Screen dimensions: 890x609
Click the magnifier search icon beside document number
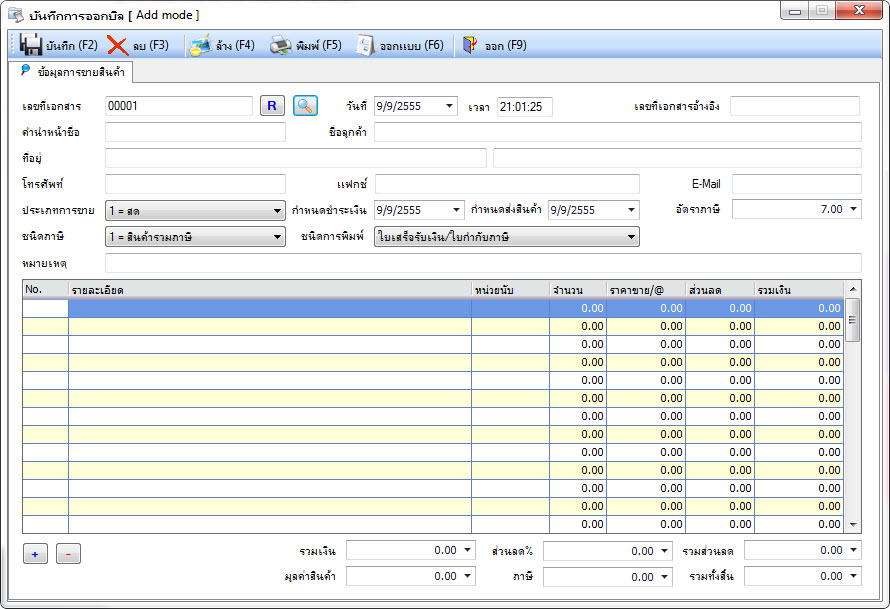coord(305,106)
